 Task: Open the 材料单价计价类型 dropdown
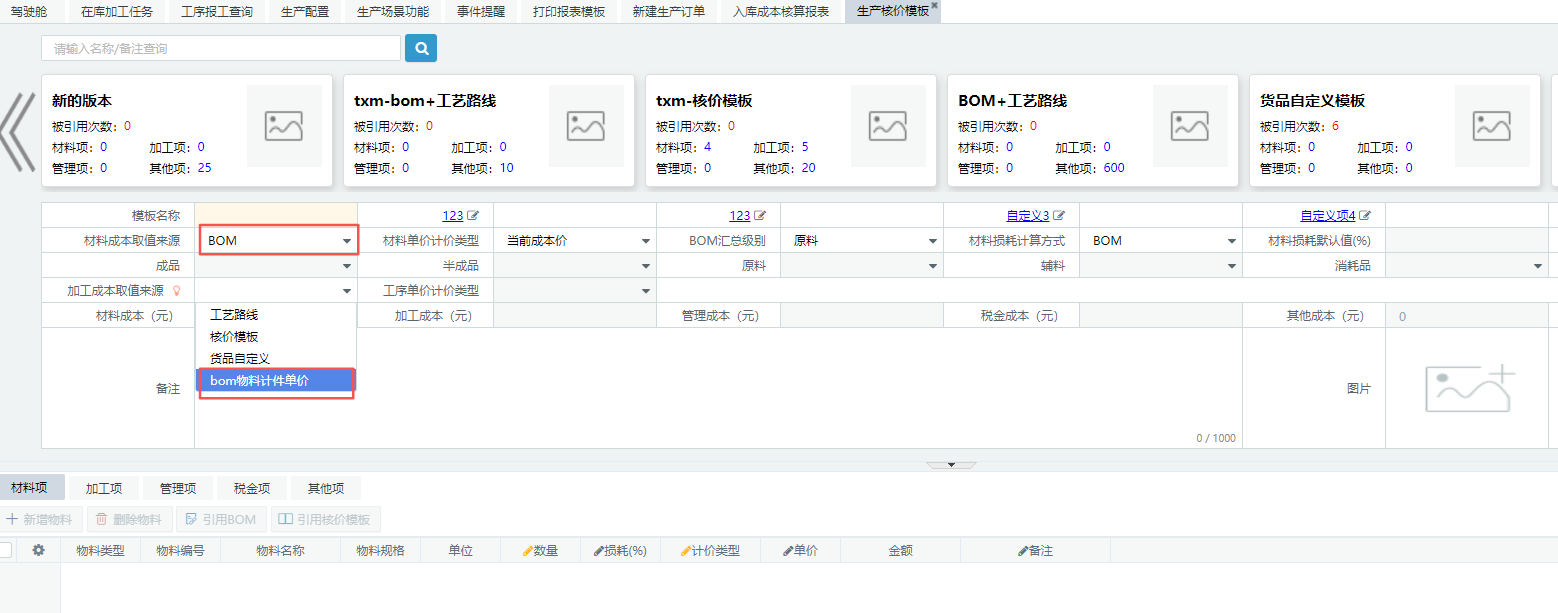(x=575, y=241)
